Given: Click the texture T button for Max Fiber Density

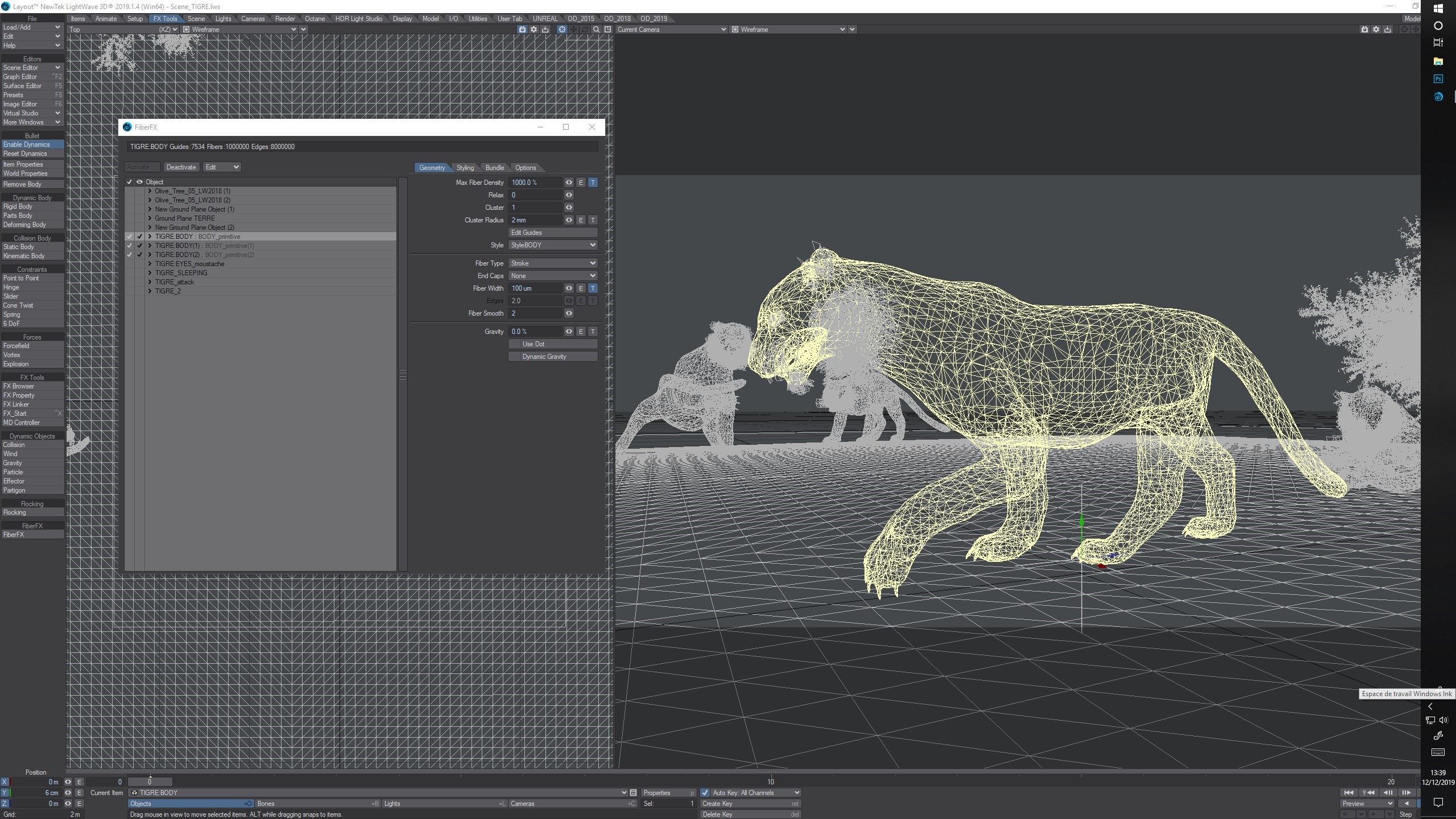Looking at the screenshot, I should (x=593, y=183).
